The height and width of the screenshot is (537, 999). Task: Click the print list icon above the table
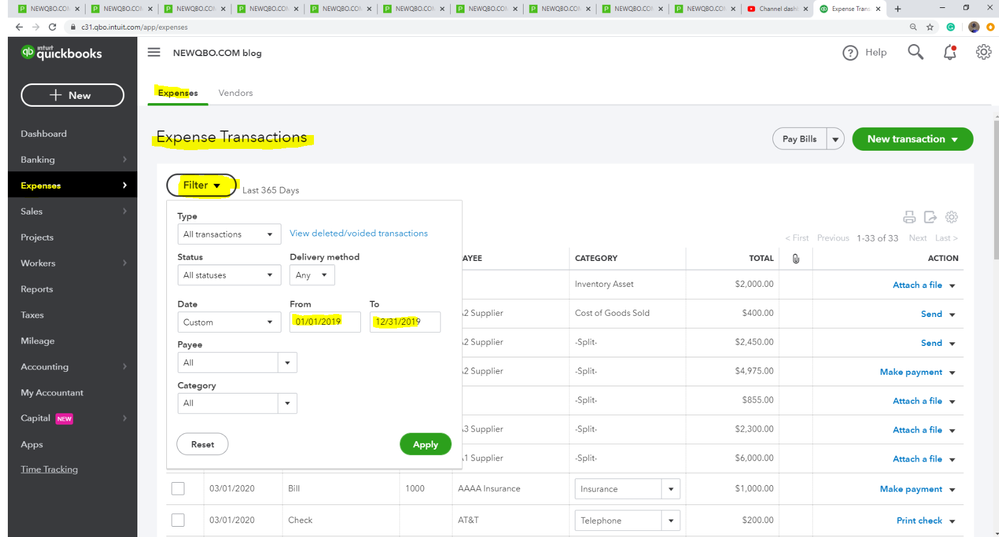(x=909, y=217)
